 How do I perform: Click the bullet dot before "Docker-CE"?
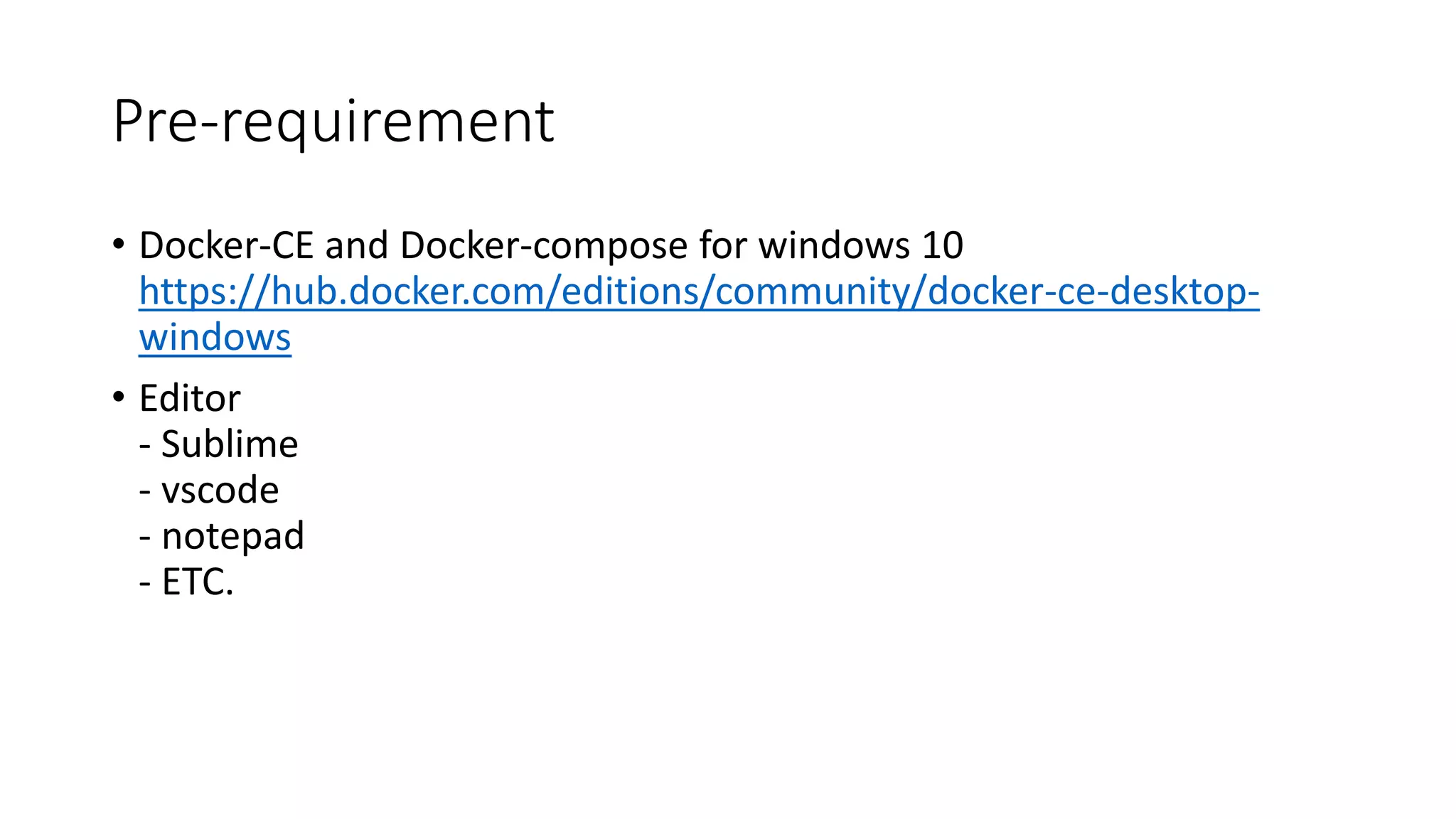tap(118, 244)
